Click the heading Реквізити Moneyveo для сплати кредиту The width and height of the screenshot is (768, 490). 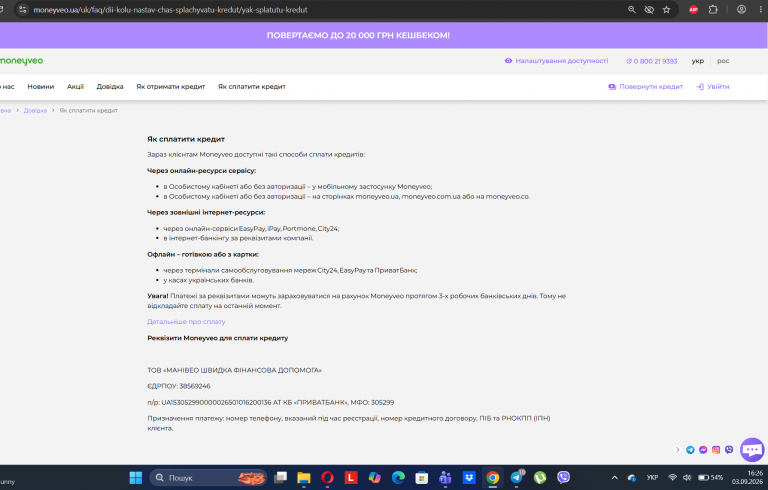pos(218,338)
